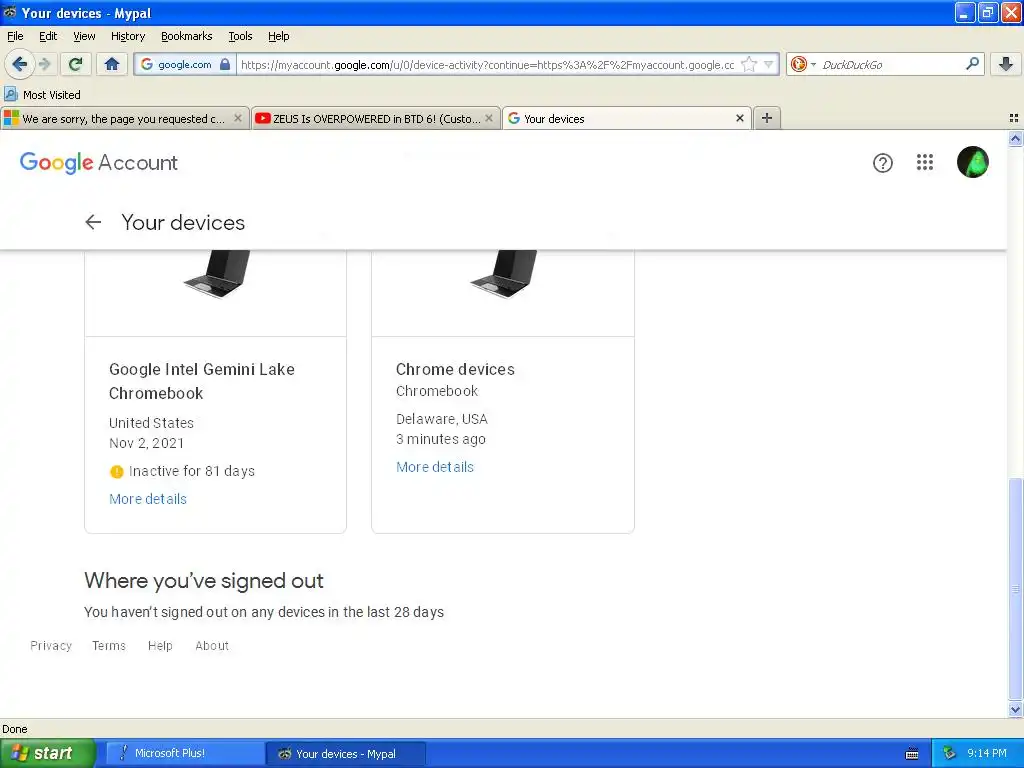
Task: Open the Help footer link
Action: click(160, 645)
